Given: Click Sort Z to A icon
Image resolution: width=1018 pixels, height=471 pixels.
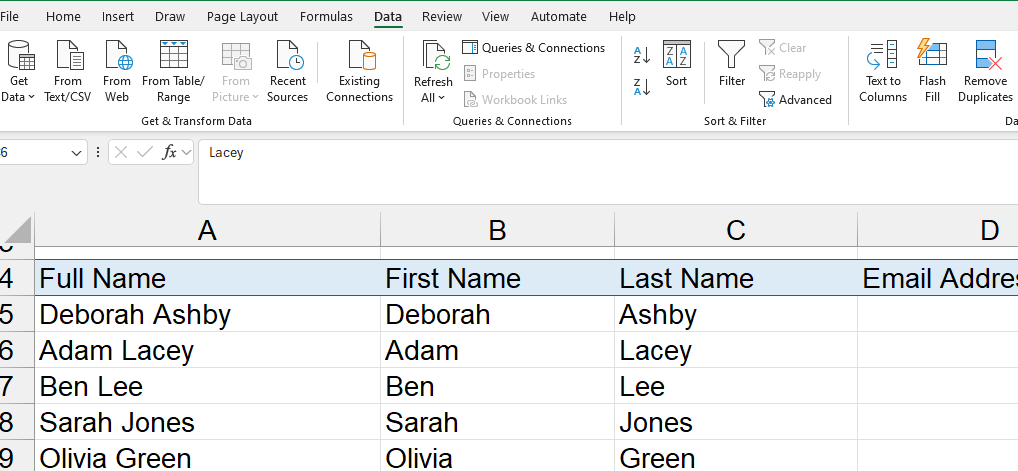Looking at the screenshot, I should click(x=642, y=87).
